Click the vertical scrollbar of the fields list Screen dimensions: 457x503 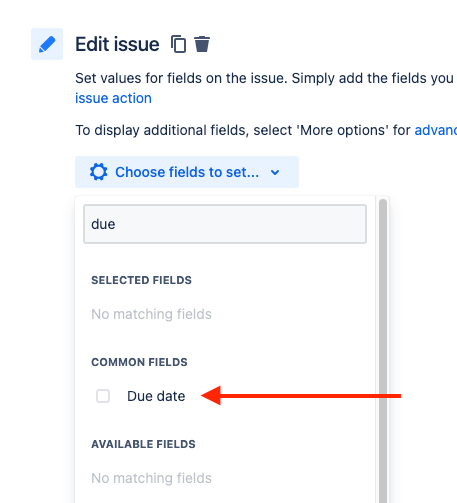click(x=383, y=350)
